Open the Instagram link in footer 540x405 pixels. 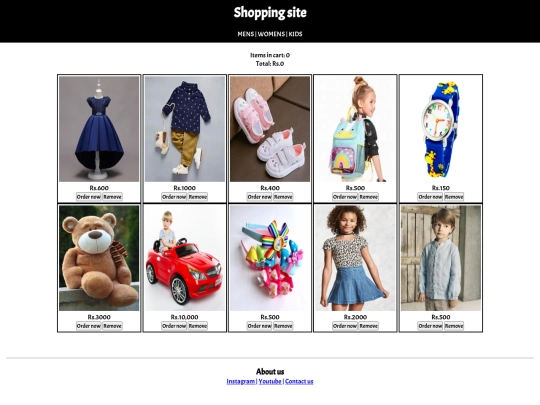240,381
